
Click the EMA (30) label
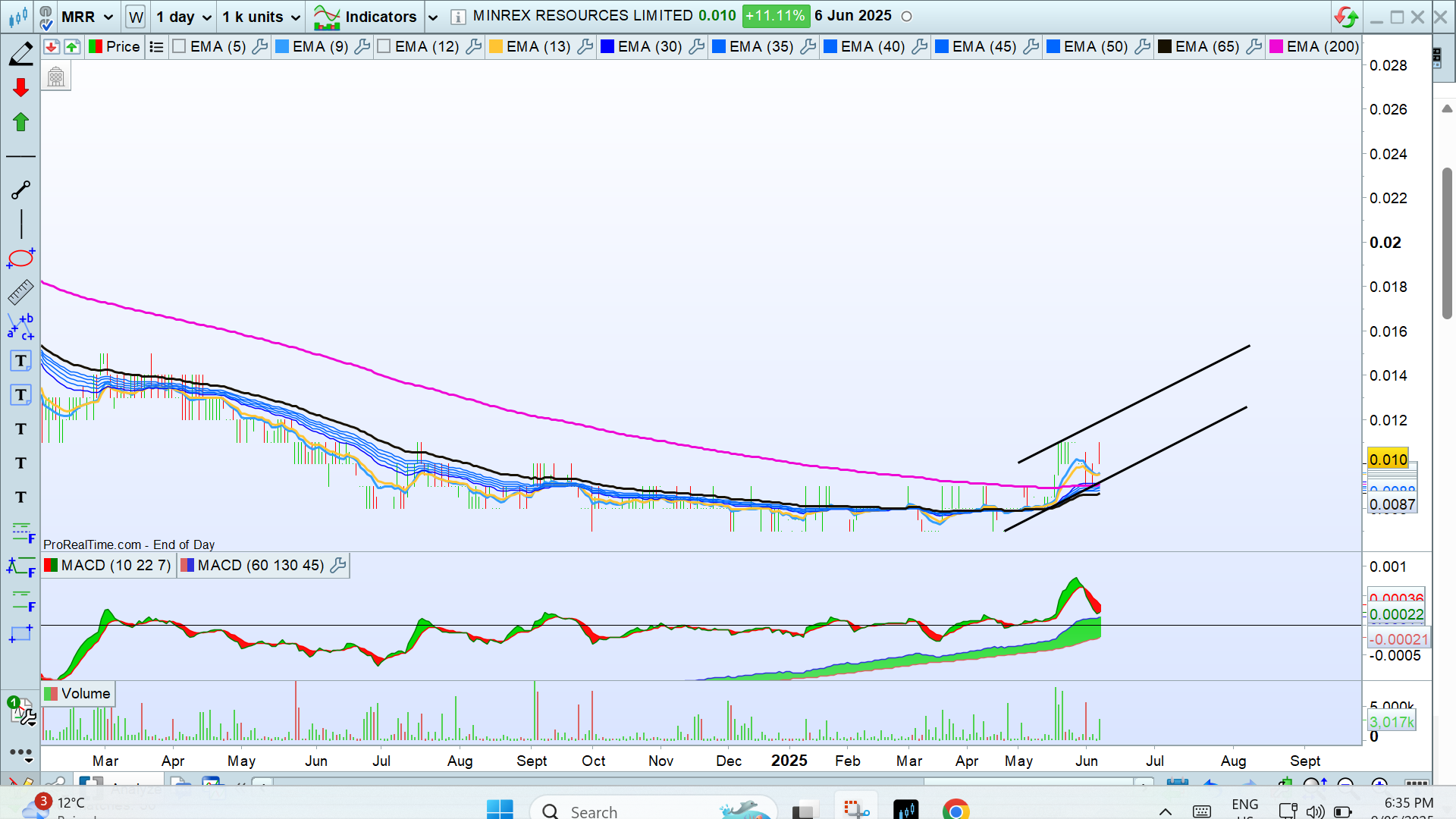click(x=650, y=47)
